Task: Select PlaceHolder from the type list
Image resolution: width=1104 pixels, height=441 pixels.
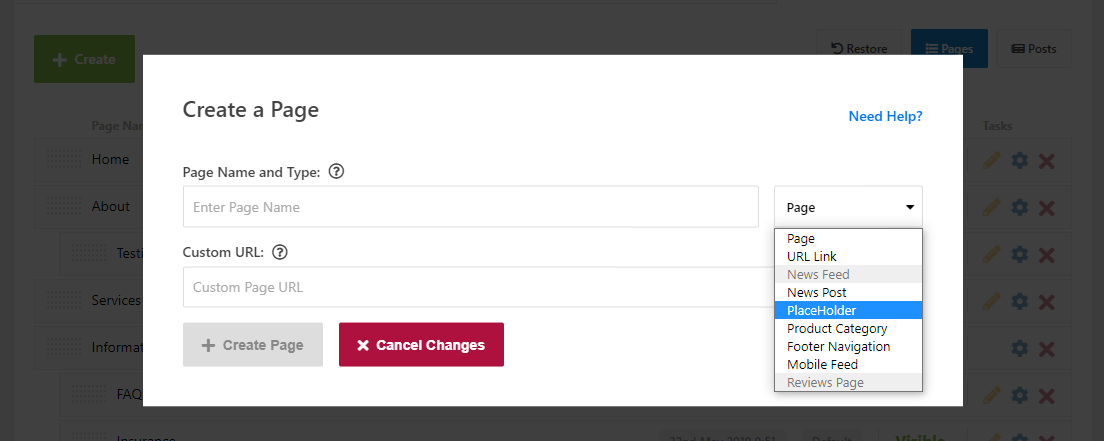Action: [848, 310]
